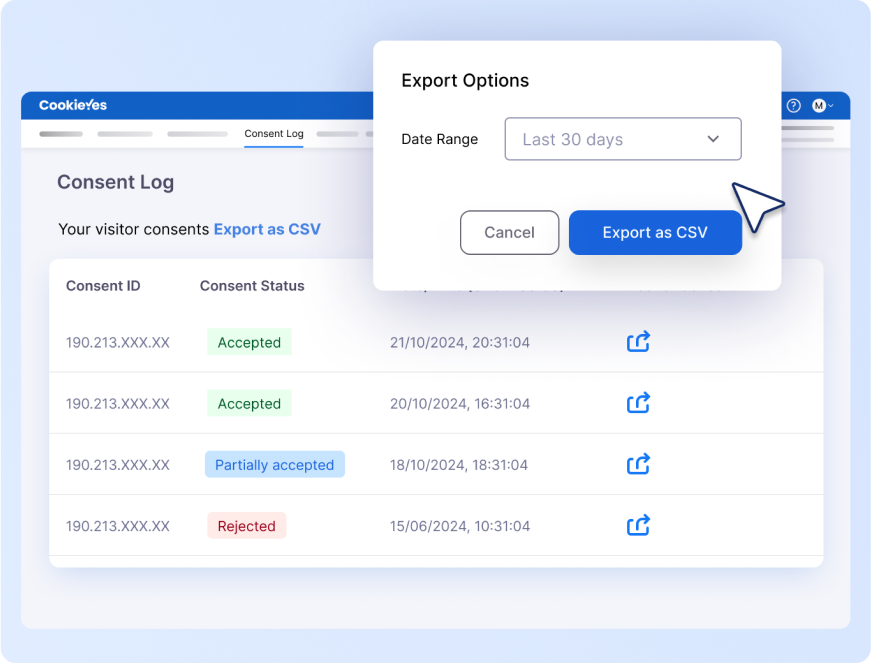Click the Export as CSV button in the modal

(x=655, y=232)
